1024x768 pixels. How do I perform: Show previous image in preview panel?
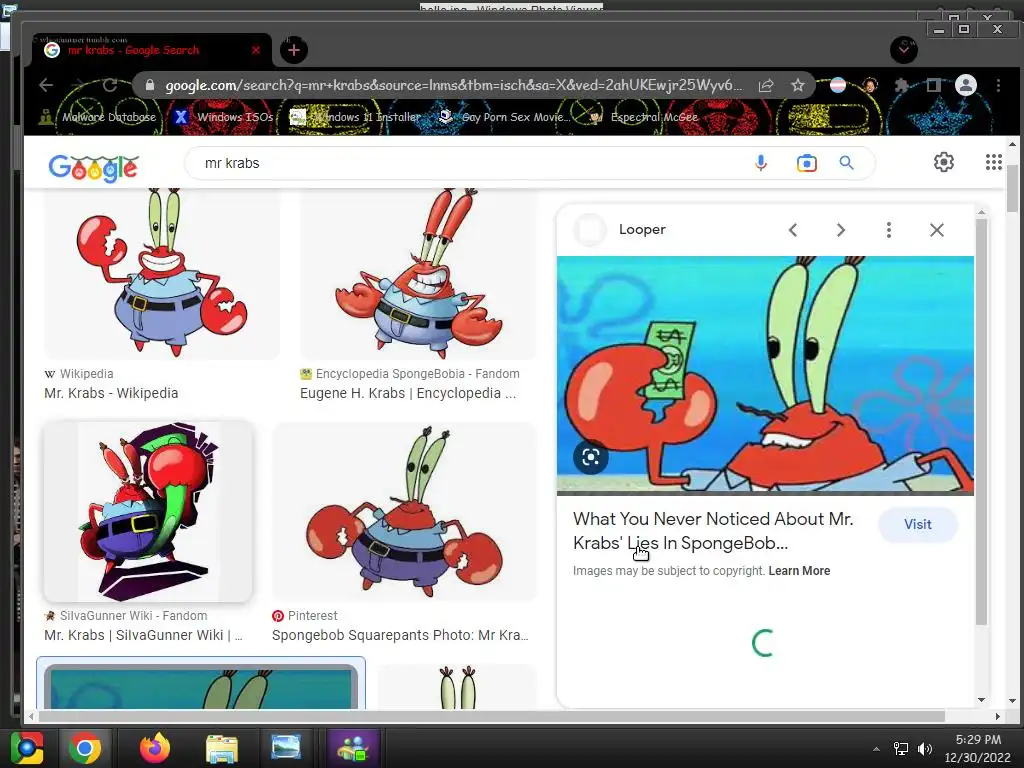point(793,230)
